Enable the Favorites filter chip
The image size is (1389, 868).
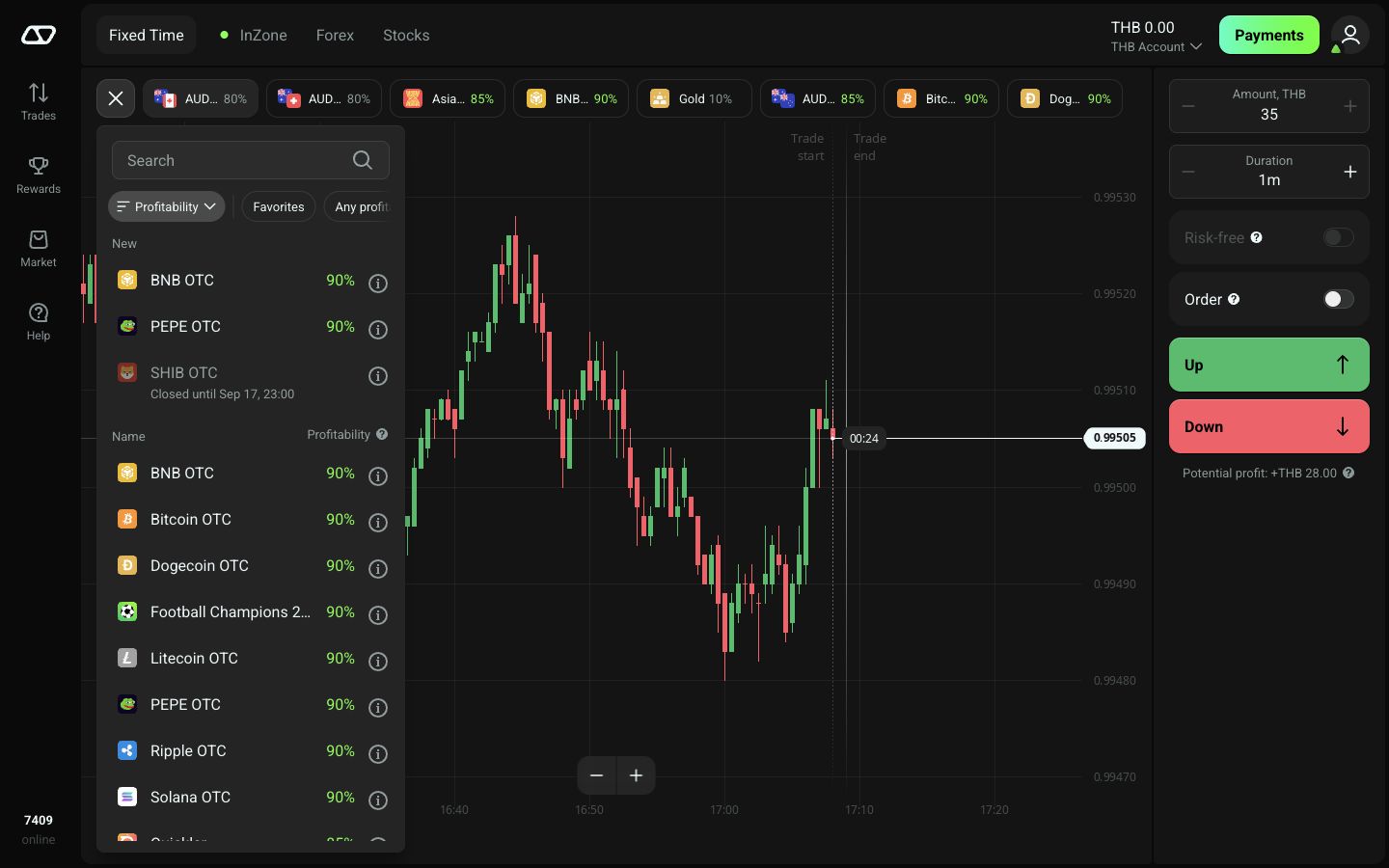(x=279, y=206)
